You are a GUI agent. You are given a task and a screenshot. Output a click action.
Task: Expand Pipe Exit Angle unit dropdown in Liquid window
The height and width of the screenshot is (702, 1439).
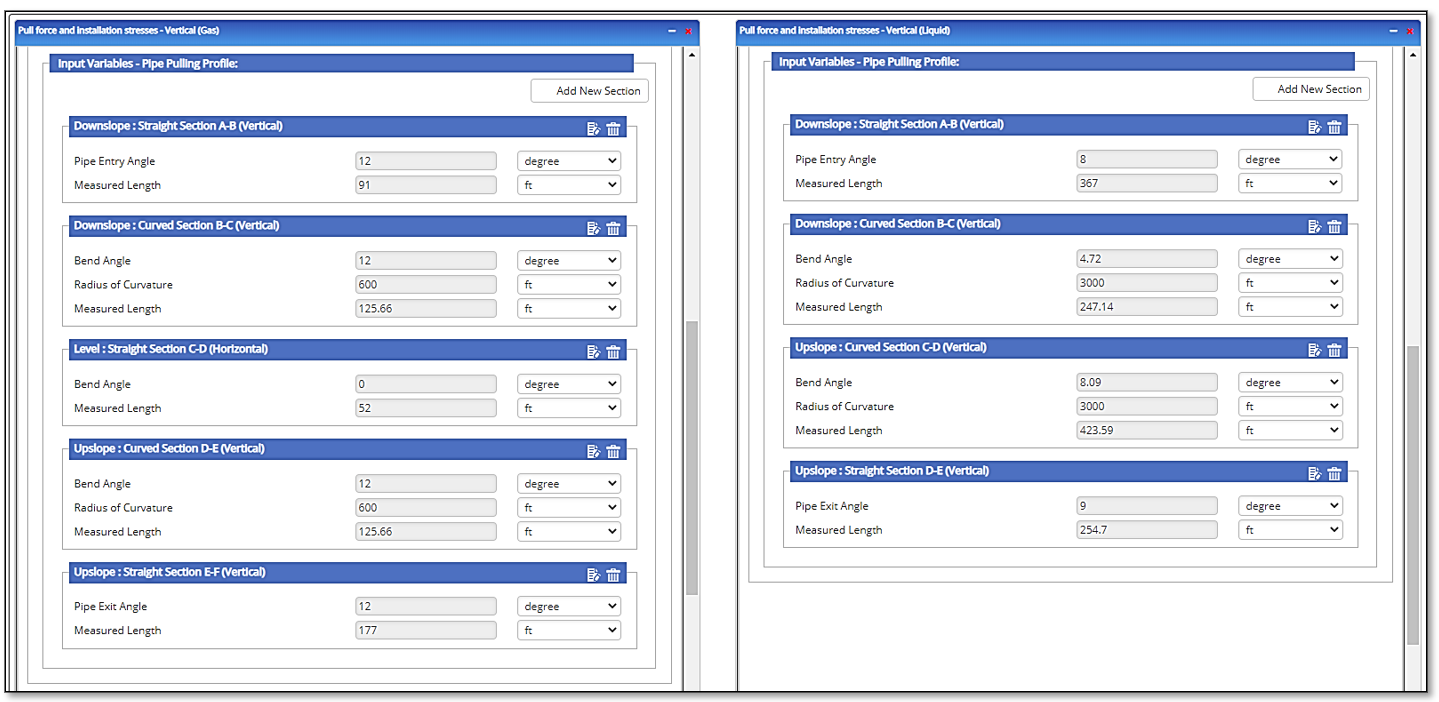tap(1289, 506)
